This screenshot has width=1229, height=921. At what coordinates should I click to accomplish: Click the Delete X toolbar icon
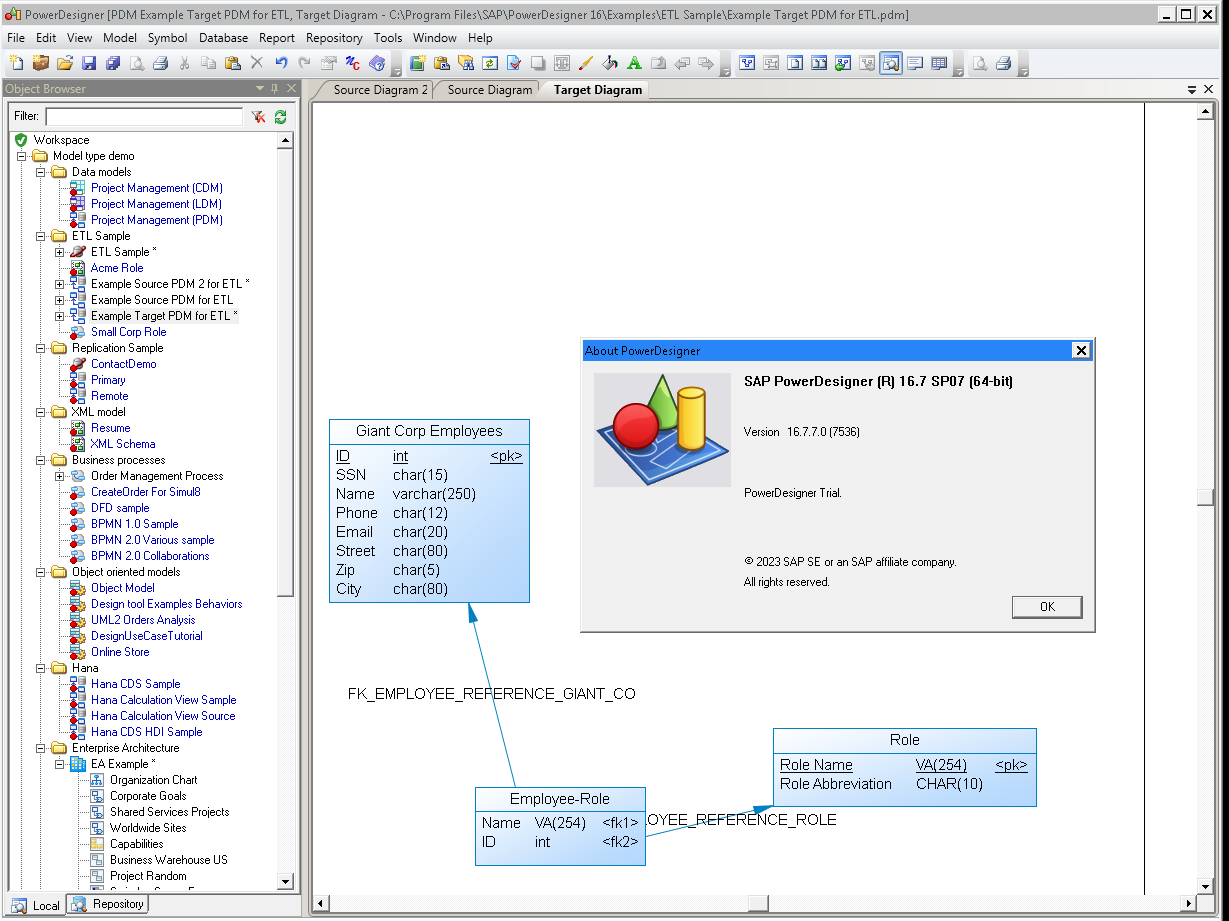257,63
